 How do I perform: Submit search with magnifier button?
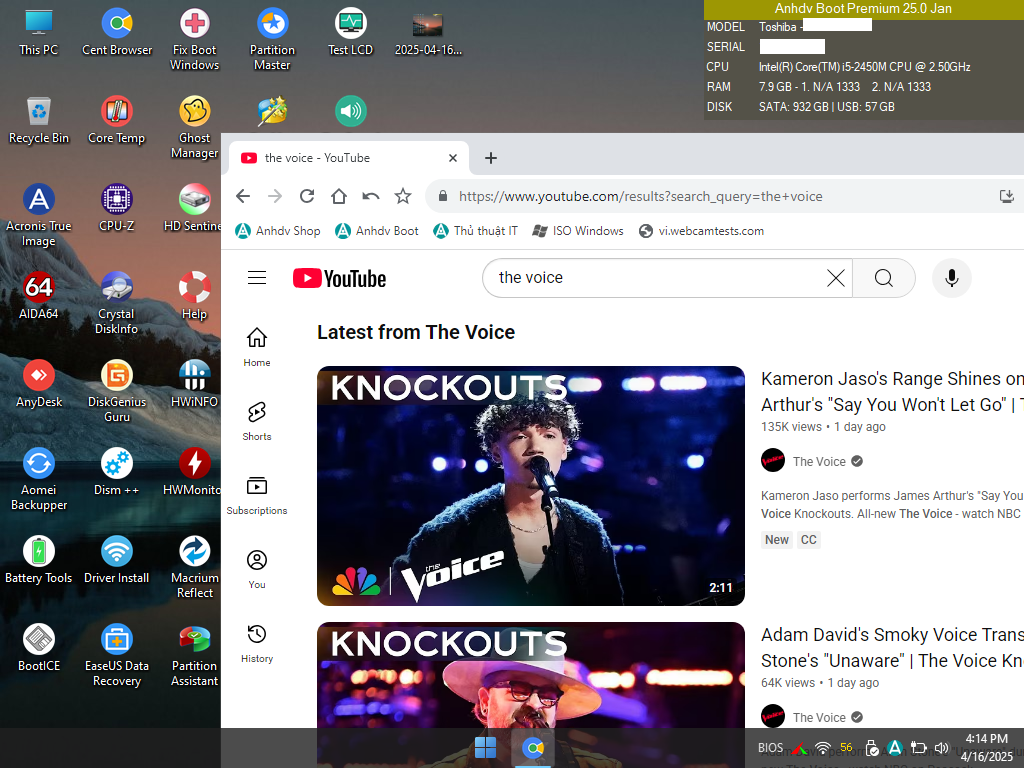(884, 278)
